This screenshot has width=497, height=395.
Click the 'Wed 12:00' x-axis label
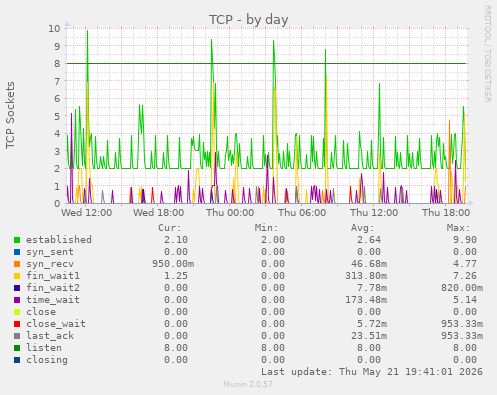coord(87,213)
